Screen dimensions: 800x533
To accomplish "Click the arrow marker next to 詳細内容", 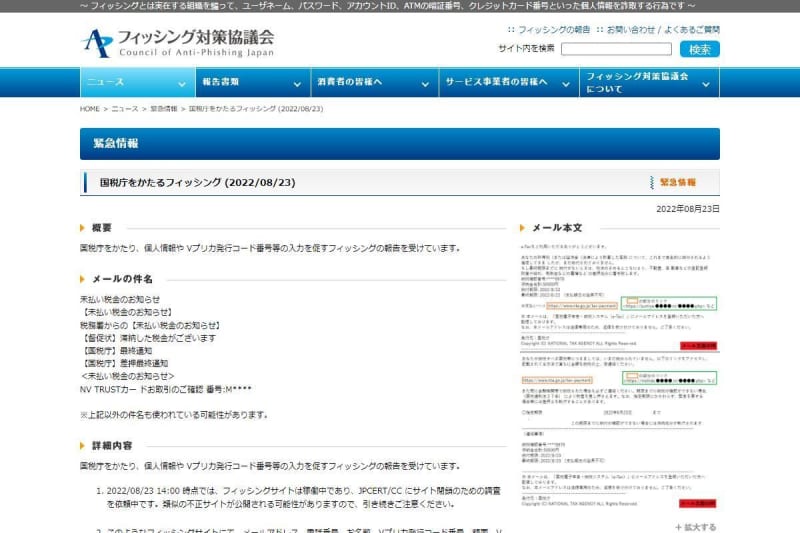I will pyautogui.click(x=84, y=445).
